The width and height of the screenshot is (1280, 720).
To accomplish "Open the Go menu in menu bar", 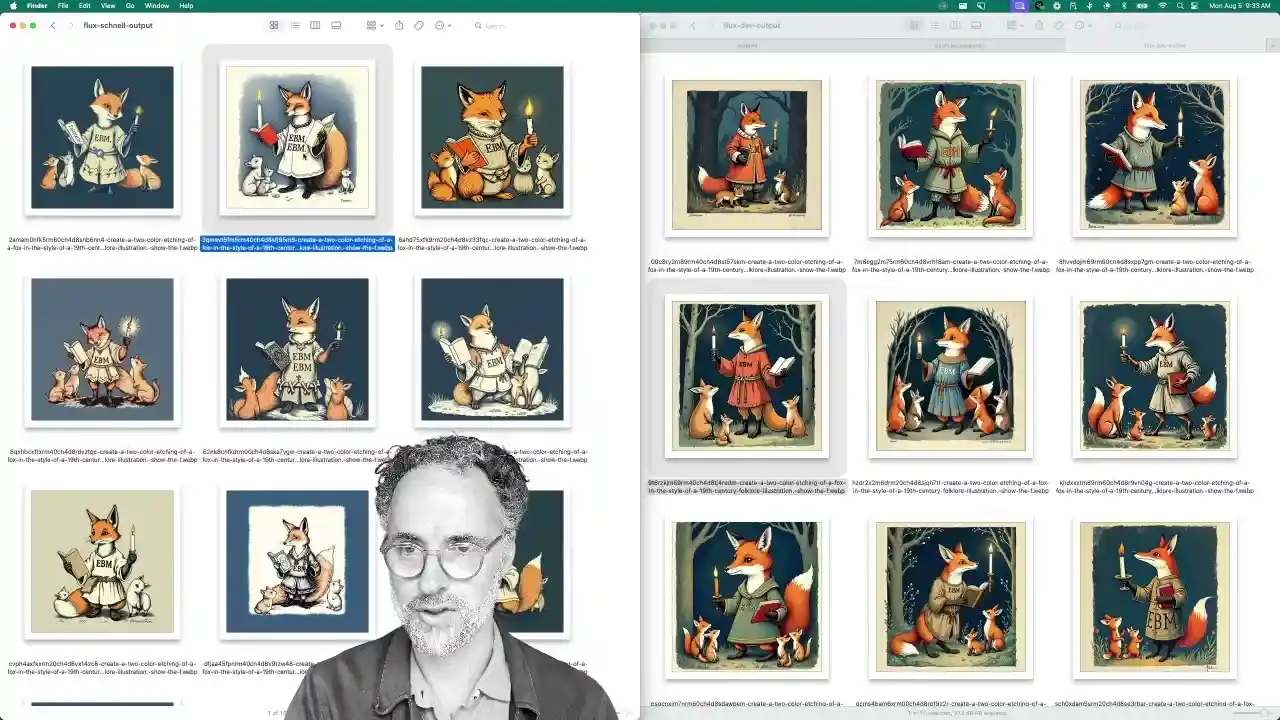I will coord(130,6).
